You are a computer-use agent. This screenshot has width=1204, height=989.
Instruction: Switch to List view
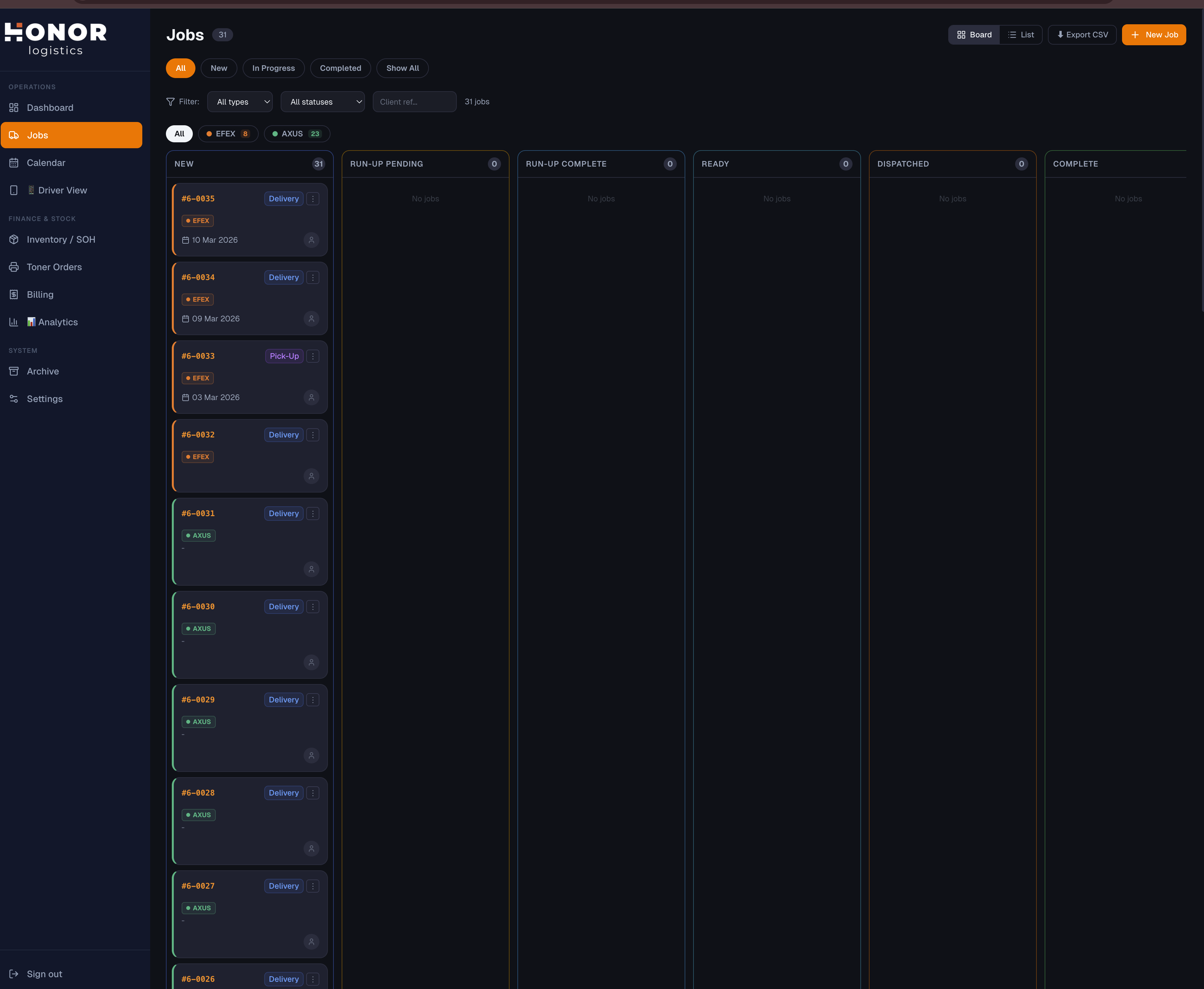pos(1021,34)
